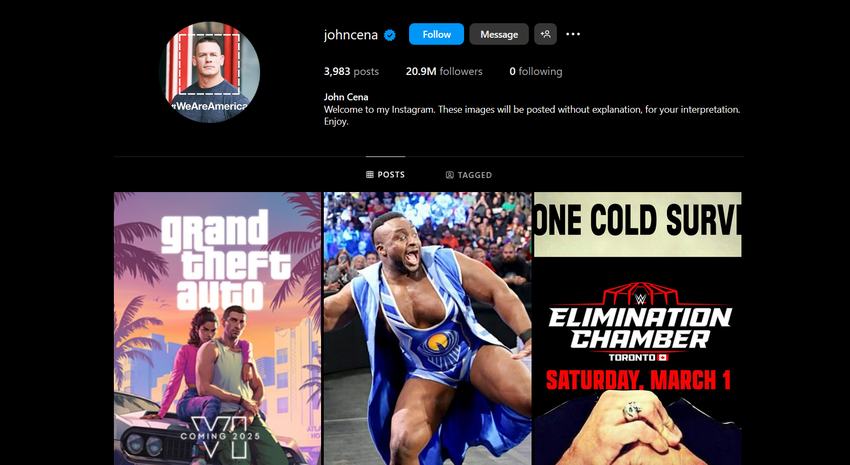Open the 0 following list
This screenshot has height=465, width=850.
[x=535, y=72]
